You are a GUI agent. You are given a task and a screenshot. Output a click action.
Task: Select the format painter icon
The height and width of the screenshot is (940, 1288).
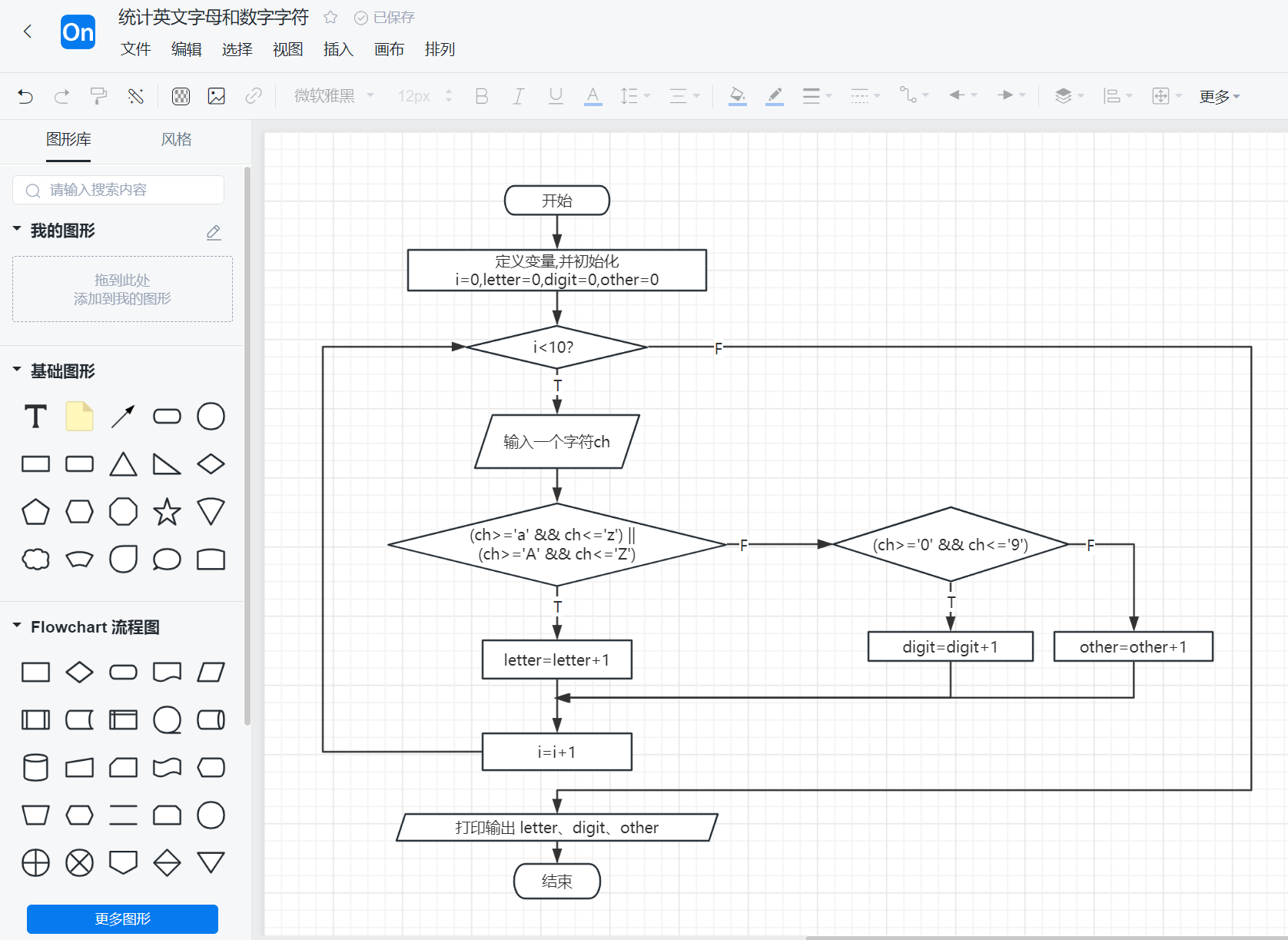(98, 96)
